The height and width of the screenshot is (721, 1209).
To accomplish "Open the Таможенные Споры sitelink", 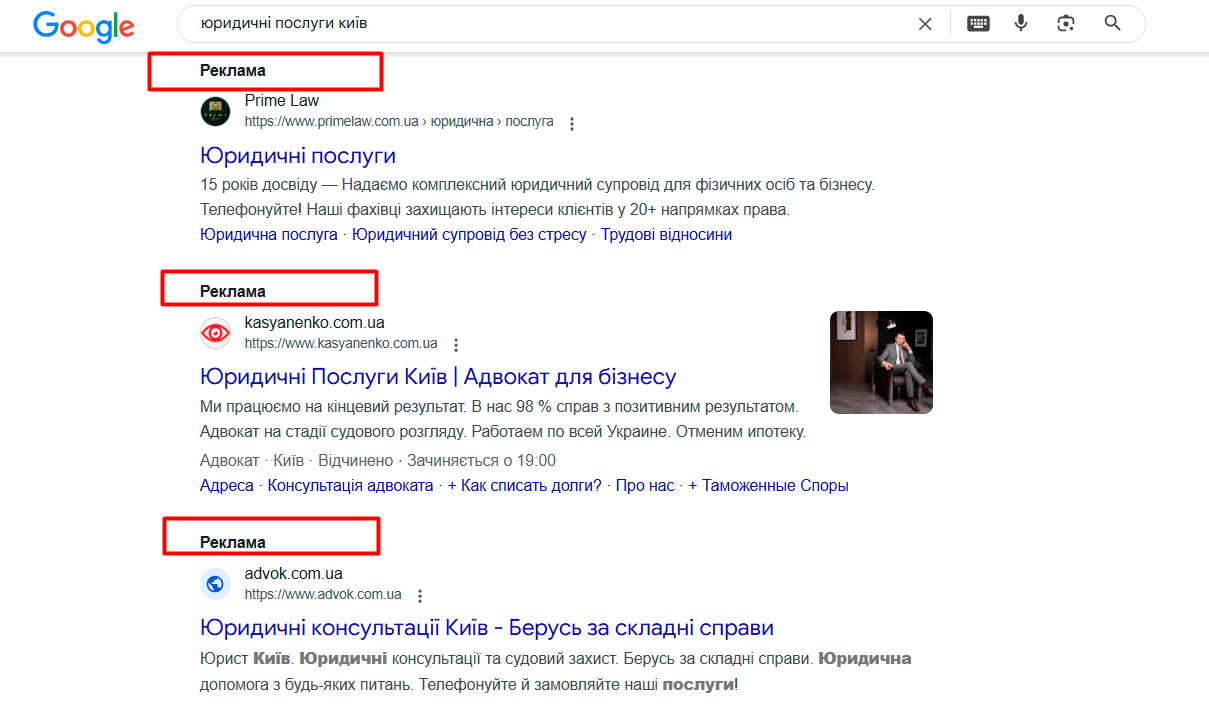I will (x=768, y=486).
